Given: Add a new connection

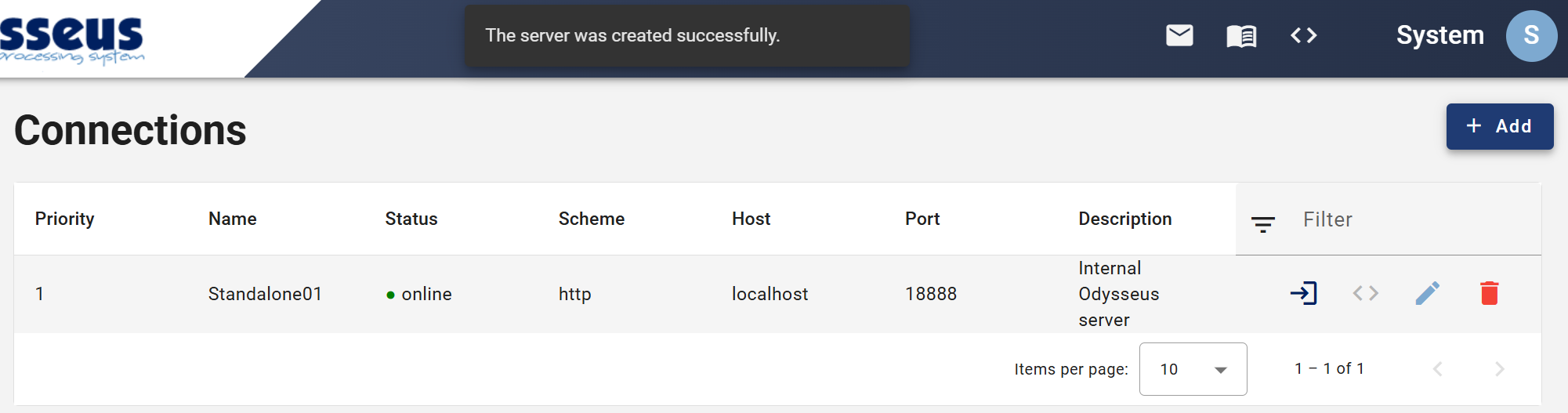Looking at the screenshot, I should (1499, 126).
